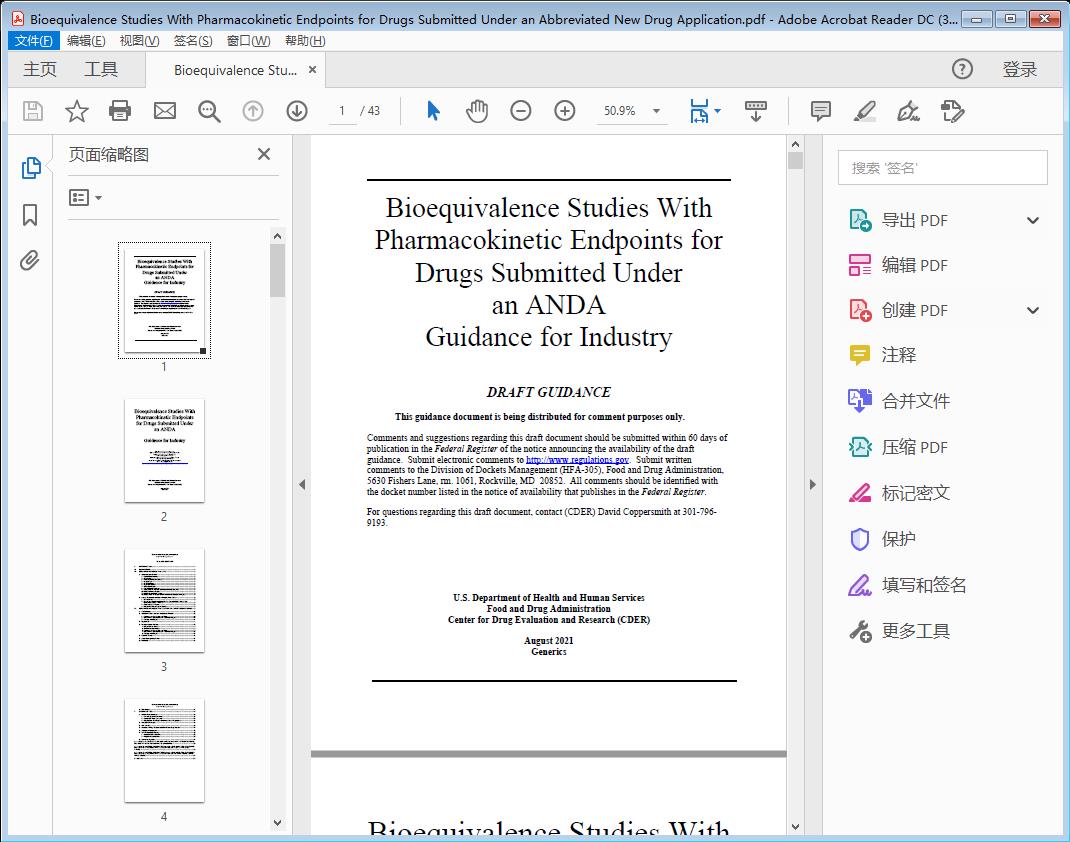This screenshot has height=842, width=1070.
Task: Click the Zoom out icon
Action: (520, 111)
